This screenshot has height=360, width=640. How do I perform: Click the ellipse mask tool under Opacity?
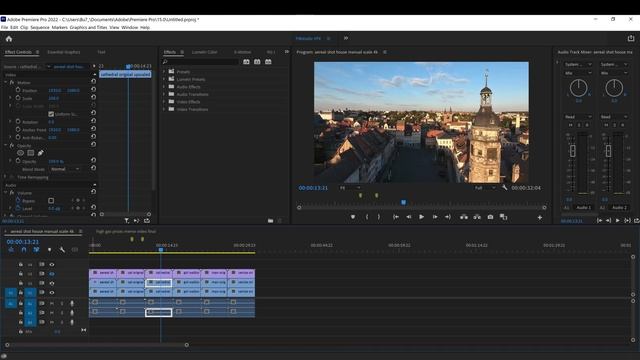(x=20, y=153)
